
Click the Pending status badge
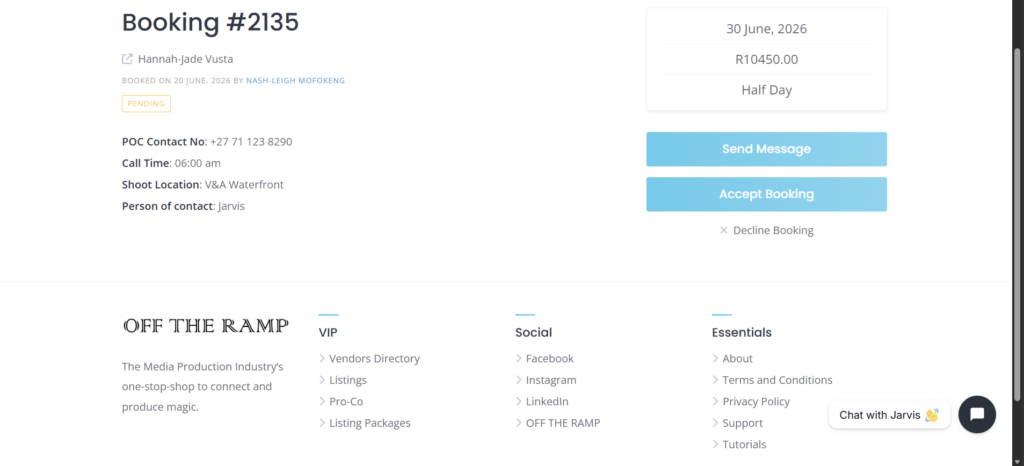point(146,104)
